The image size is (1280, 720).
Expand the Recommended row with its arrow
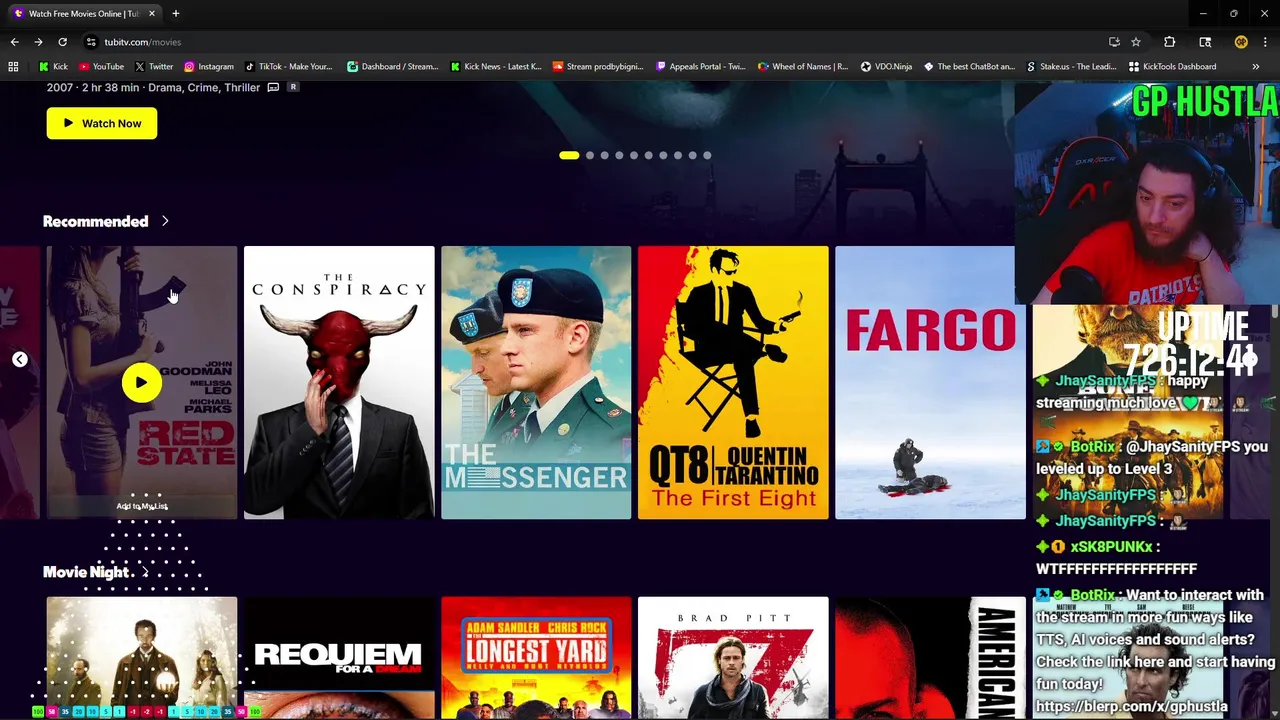click(x=165, y=221)
